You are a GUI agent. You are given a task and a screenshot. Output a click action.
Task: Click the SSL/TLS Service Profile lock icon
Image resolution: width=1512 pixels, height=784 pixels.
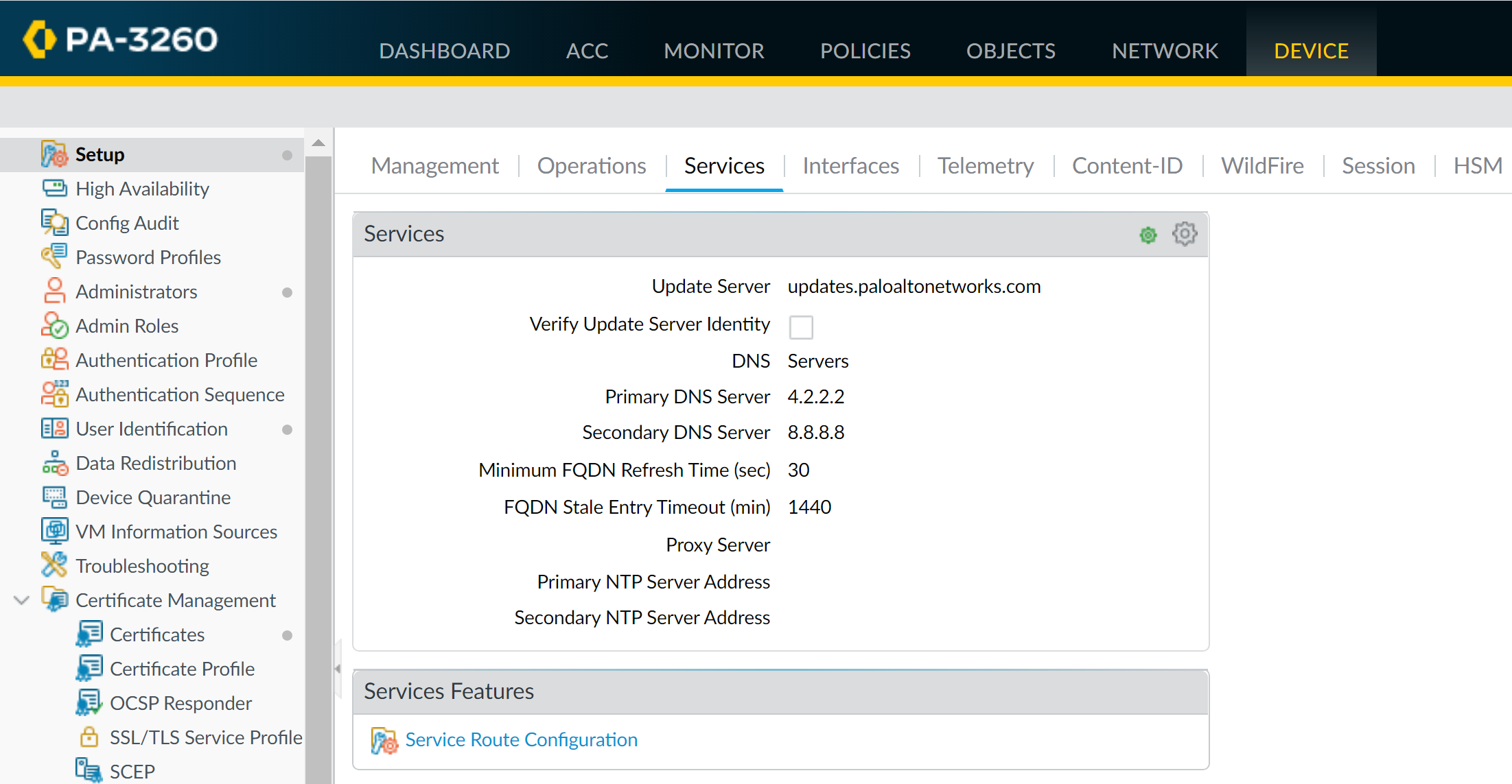click(x=89, y=737)
